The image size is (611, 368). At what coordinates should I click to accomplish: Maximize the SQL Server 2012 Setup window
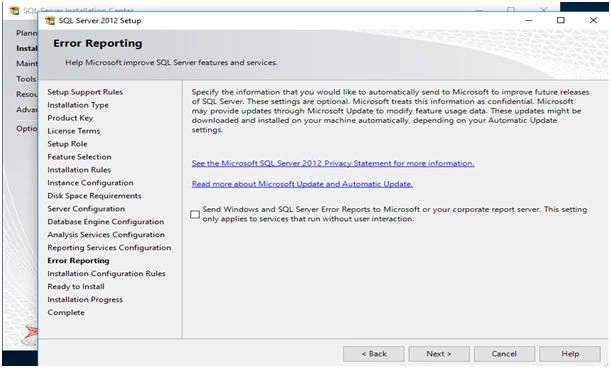(x=561, y=20)
